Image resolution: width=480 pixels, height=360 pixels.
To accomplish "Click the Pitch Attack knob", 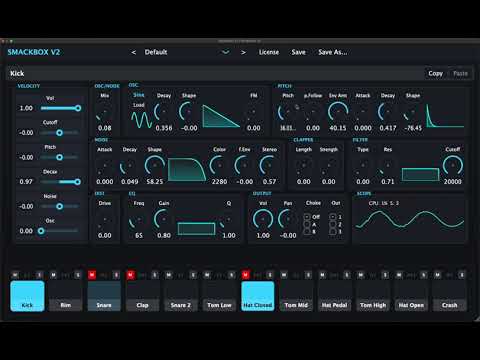I will [363, 112].
